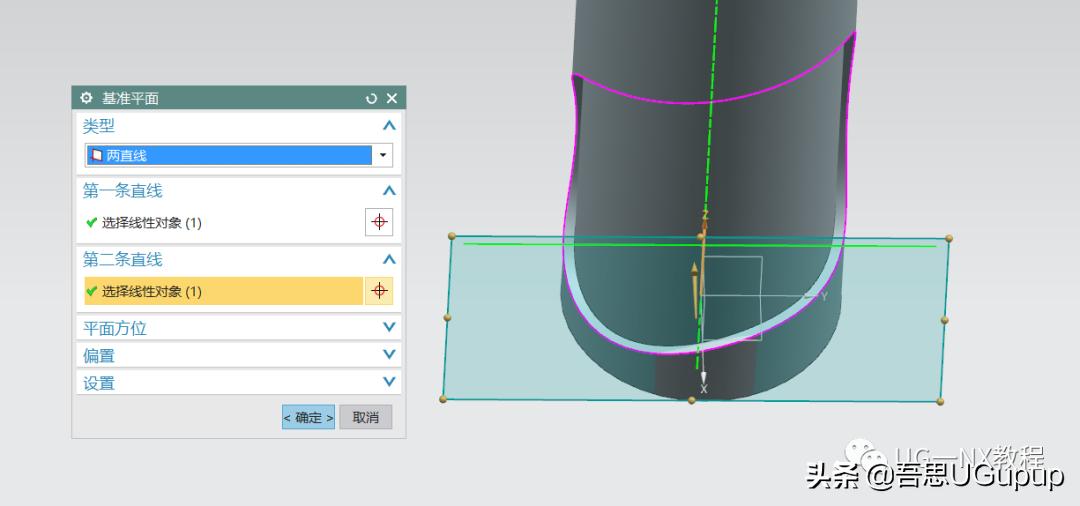Confirm with the 确定 button
Screen dimensions: 1080x506
point(308,417)
